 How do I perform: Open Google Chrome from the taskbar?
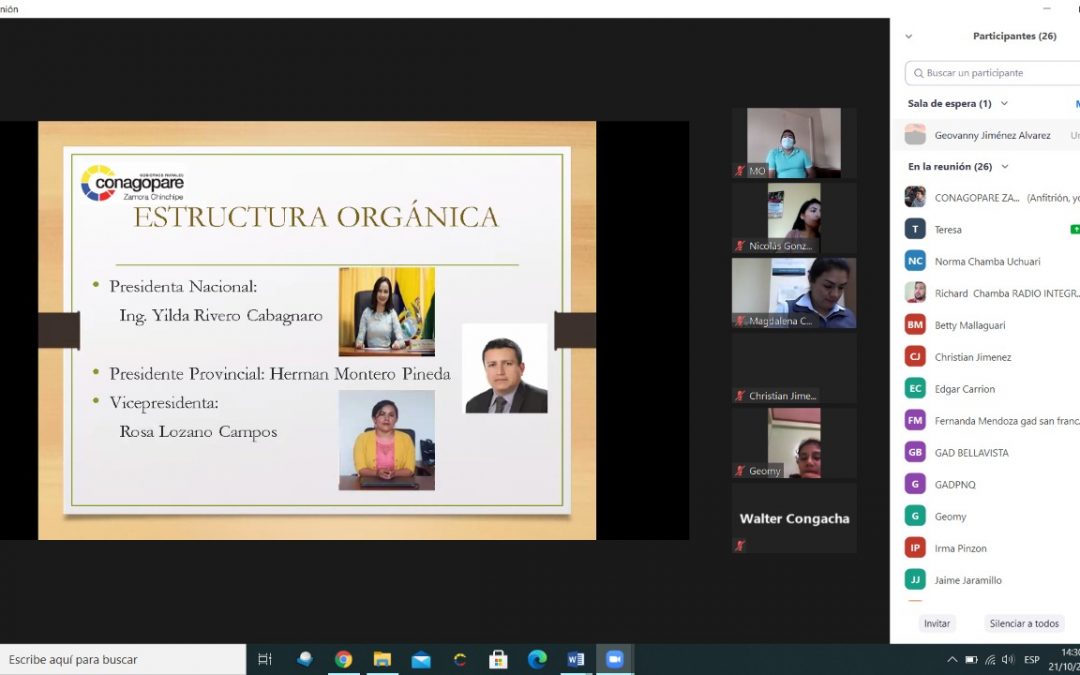pyautogui.click(x=344, y=659)
